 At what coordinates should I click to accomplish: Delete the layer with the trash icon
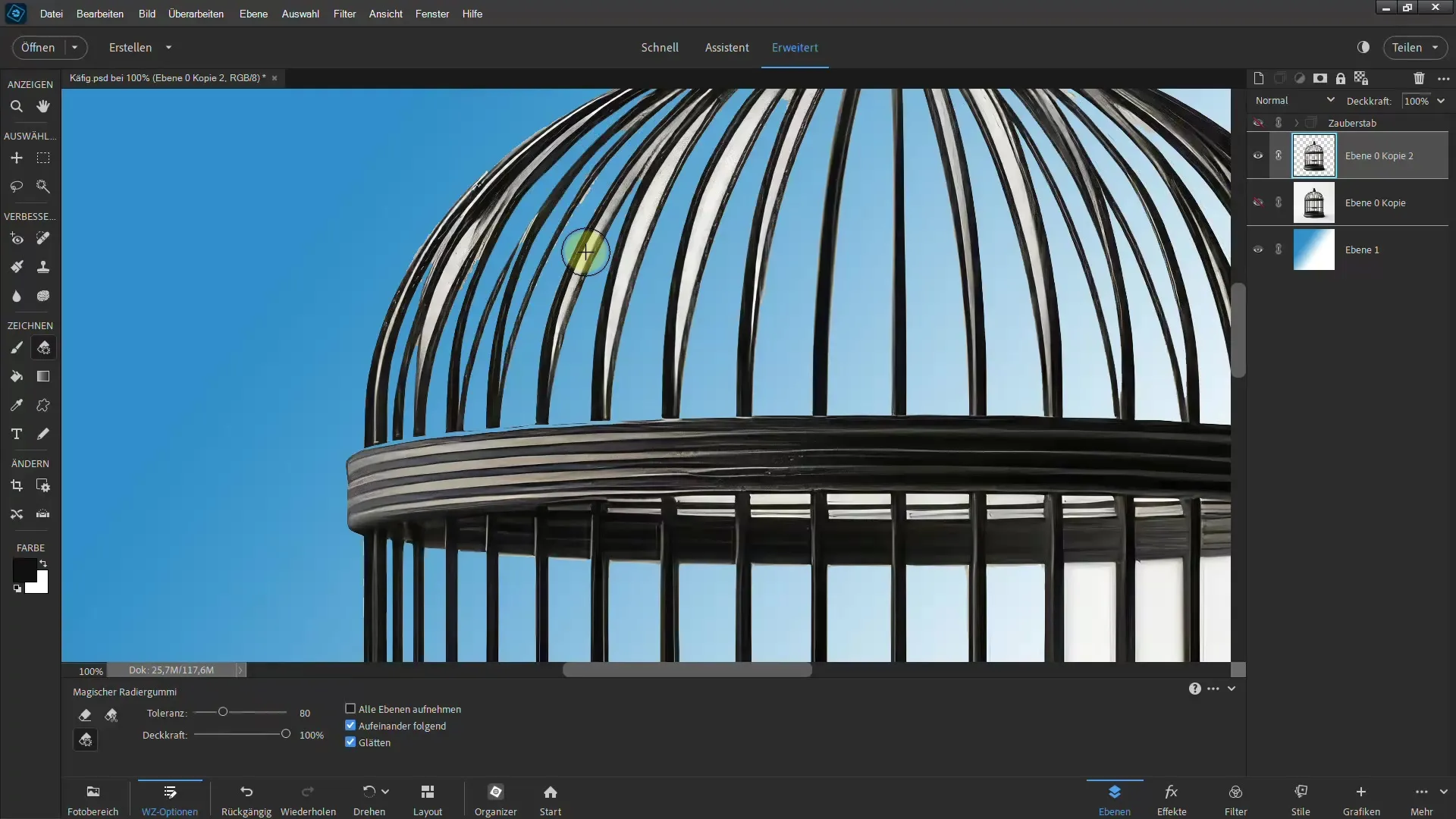coord(1419,78)
